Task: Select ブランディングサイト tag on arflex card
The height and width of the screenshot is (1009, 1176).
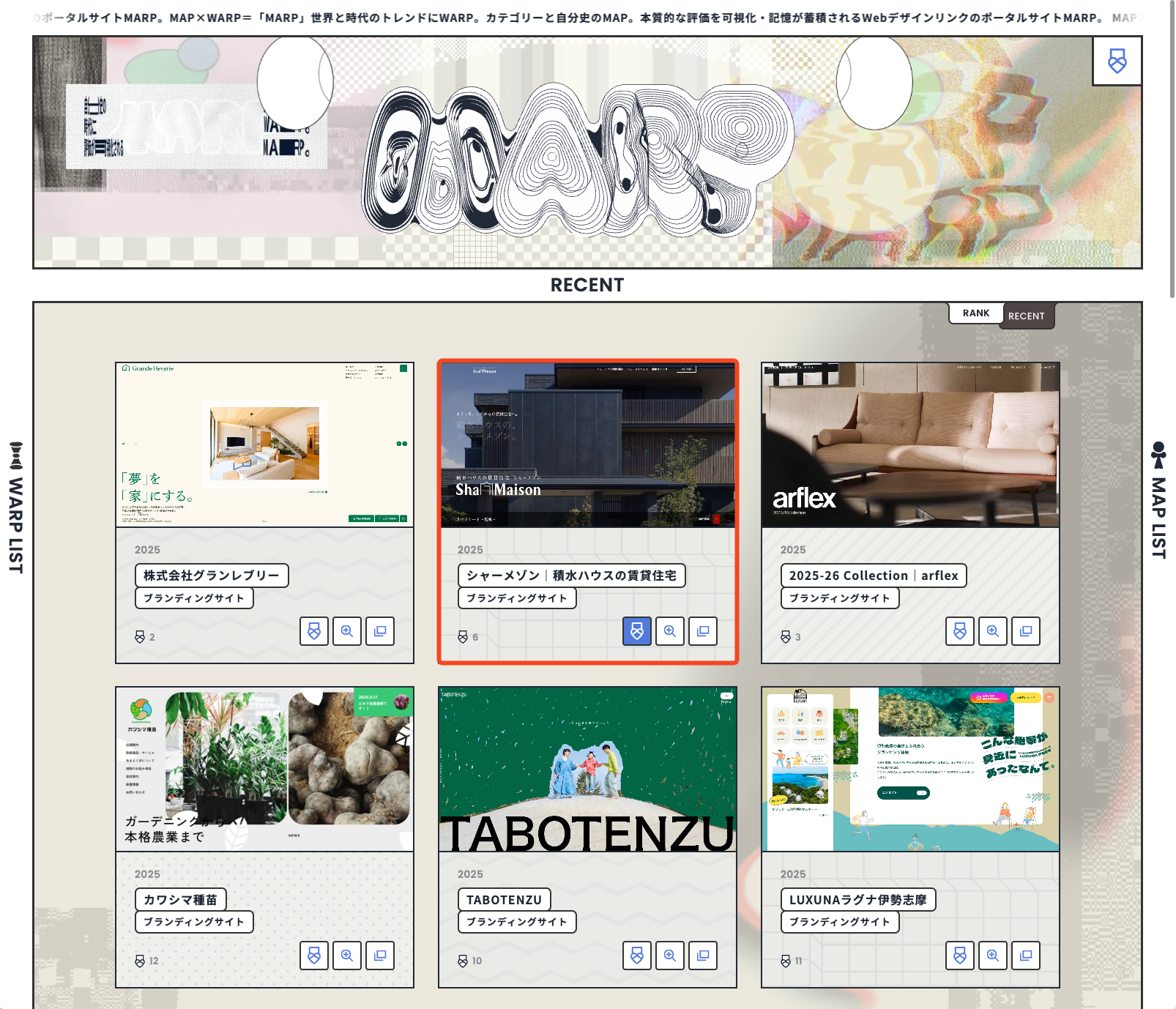Action: pyautogui.click(x=840, y=598)
